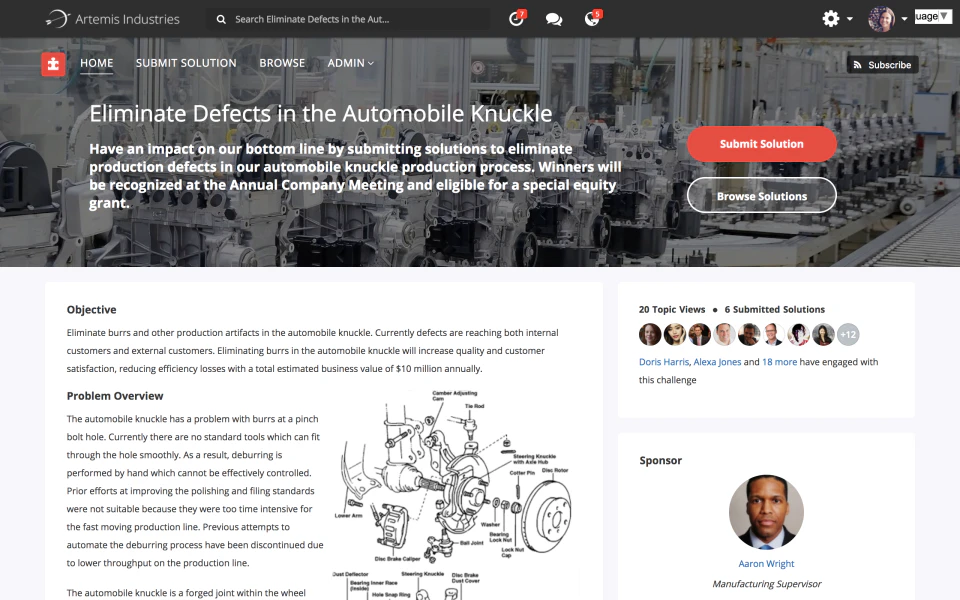
Task: Open the chat messages icon
Action: 554,20
